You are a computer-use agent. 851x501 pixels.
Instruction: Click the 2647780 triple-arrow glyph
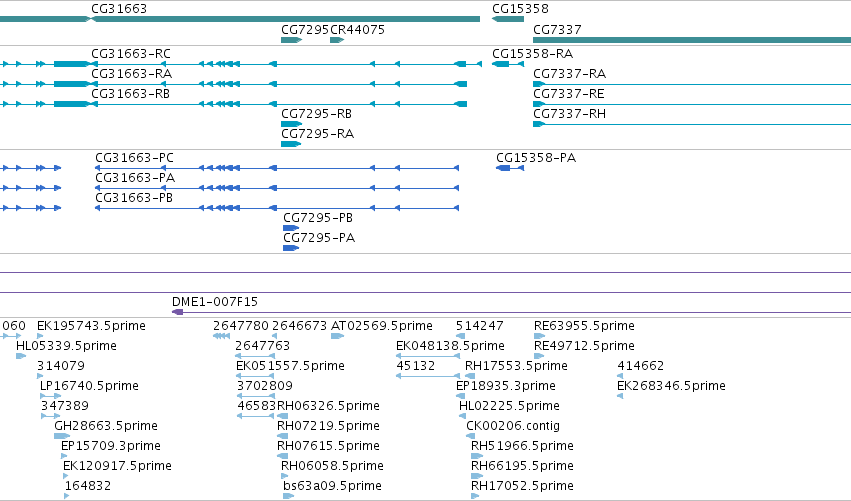[221, 337]
